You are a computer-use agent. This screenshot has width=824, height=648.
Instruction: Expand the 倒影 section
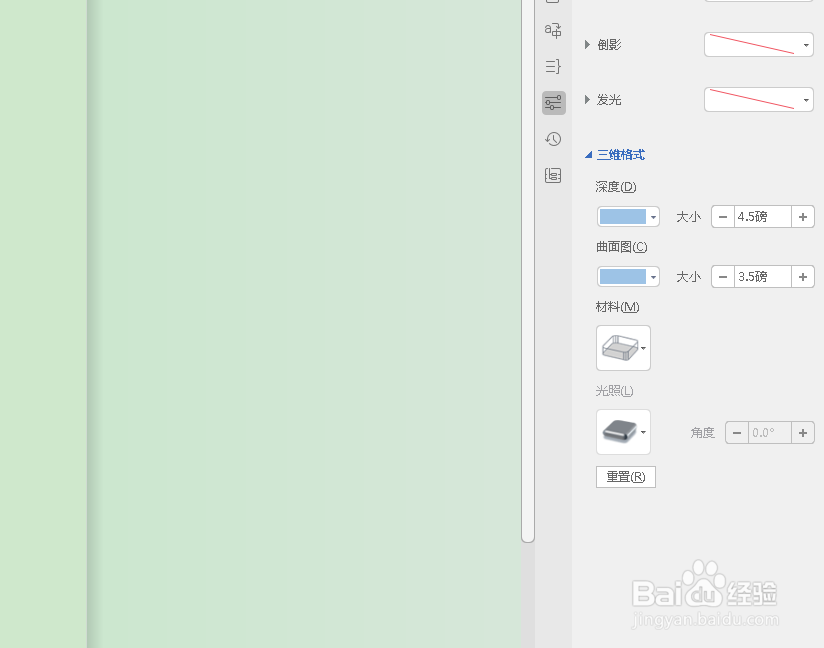pyautogui.click(x=588, y=45)
